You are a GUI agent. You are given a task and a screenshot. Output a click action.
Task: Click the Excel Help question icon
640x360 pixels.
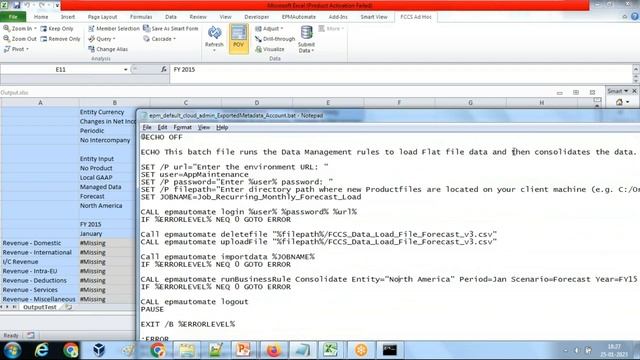635,17
